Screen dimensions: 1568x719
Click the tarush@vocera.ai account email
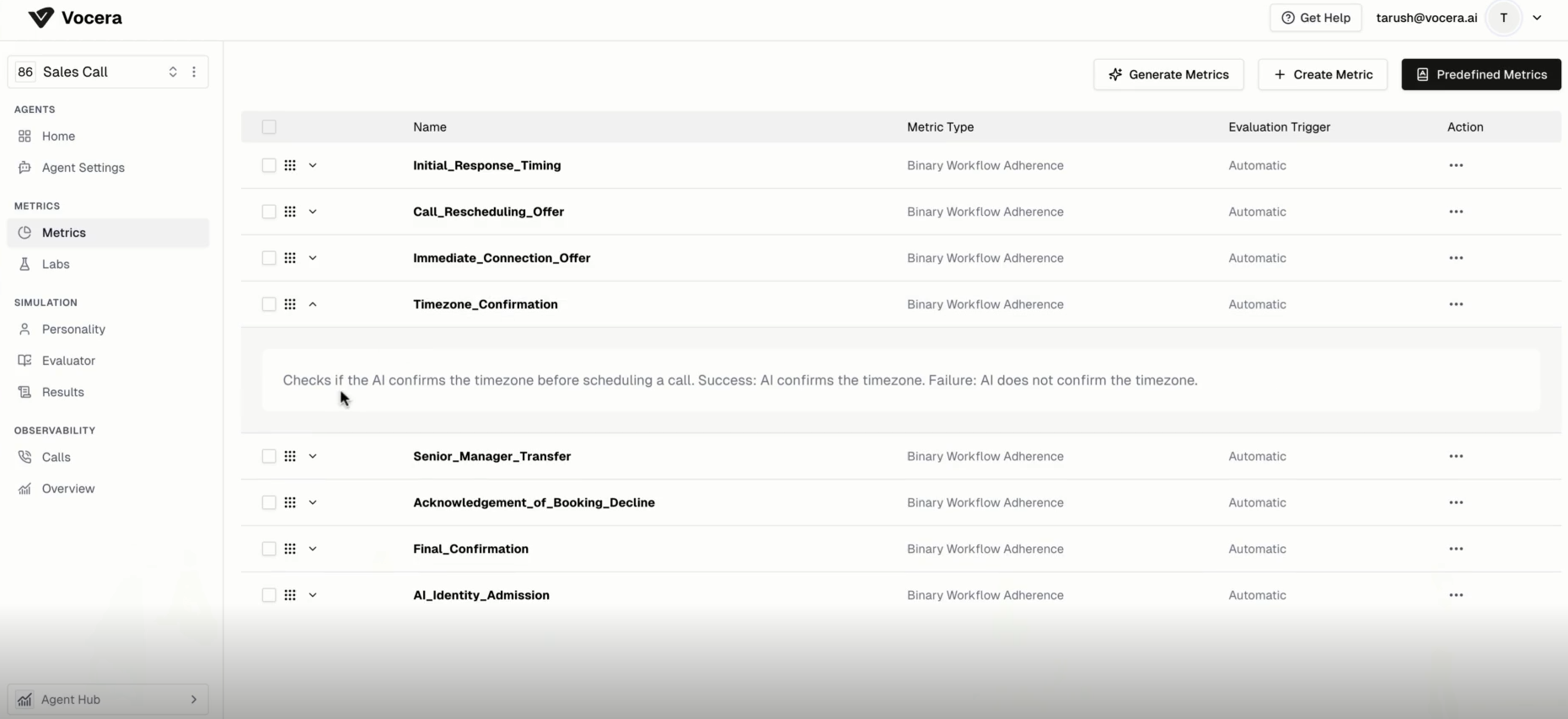[x=1426, y=18]
